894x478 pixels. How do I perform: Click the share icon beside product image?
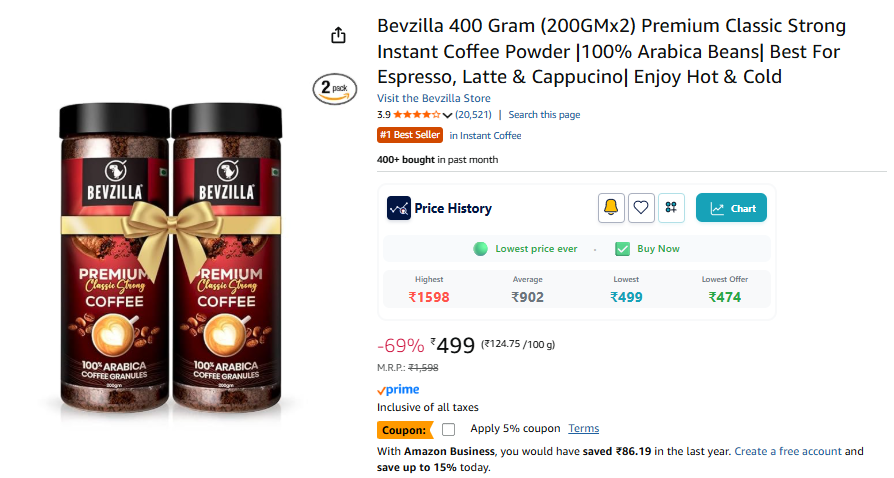click(338, 35)
